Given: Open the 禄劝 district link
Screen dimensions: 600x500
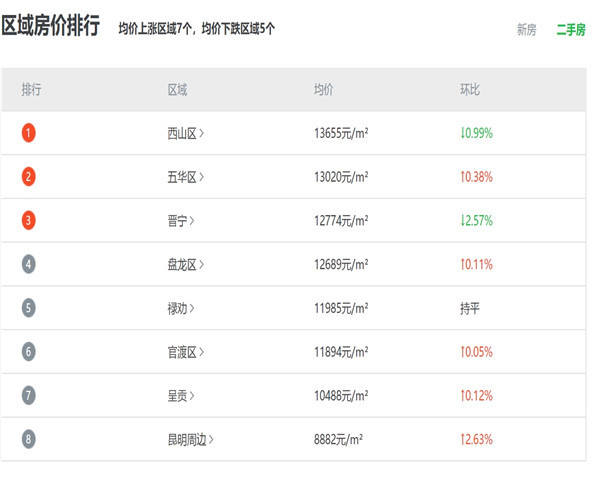Looking at the screenshot, I should point(181,308).
